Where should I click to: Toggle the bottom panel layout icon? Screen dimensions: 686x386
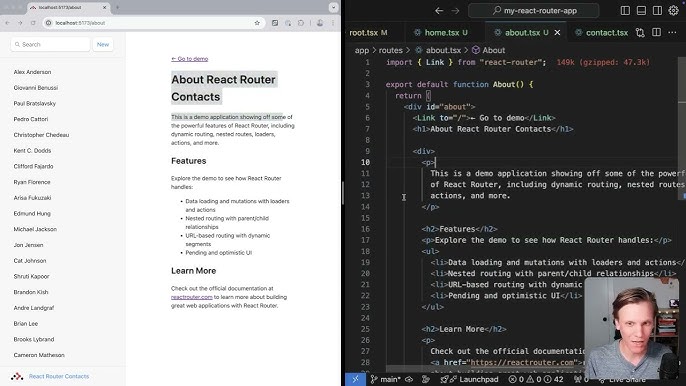coord(641,11)
